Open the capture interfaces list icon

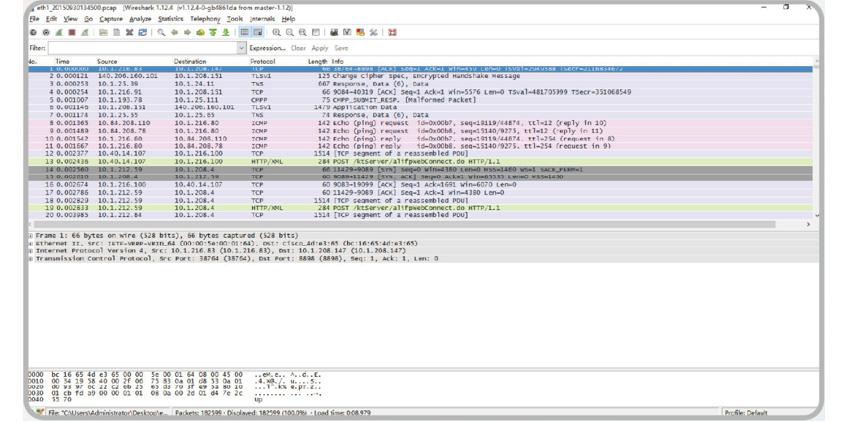click(x=33, y=32)
